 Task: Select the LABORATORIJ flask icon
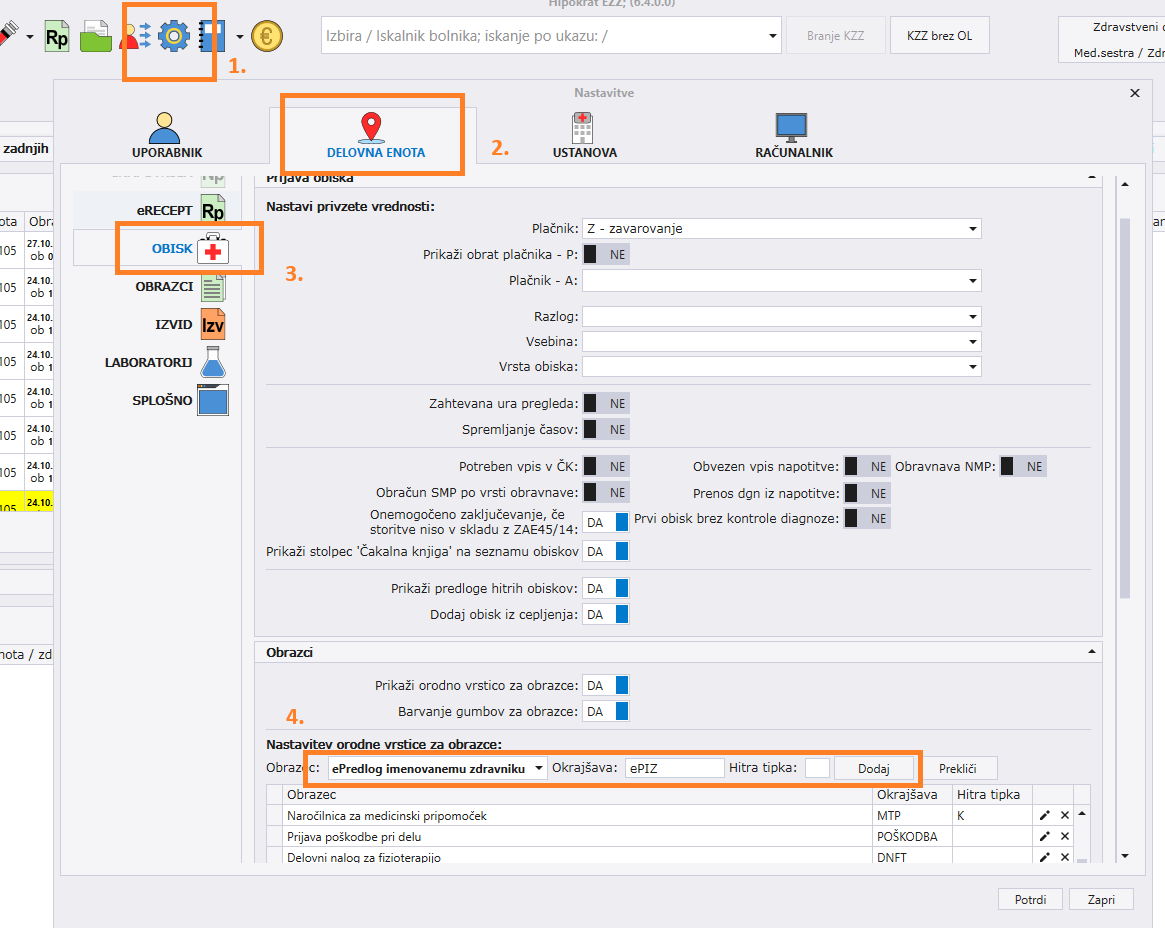[x=213, y=363]
